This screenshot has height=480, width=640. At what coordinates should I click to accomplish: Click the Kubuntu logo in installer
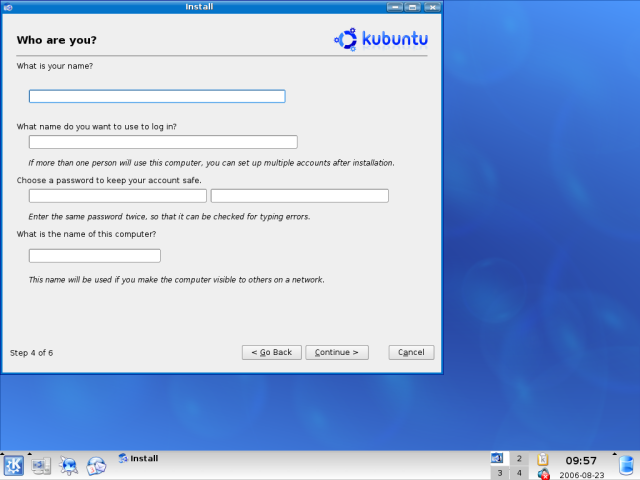(384, 40)
